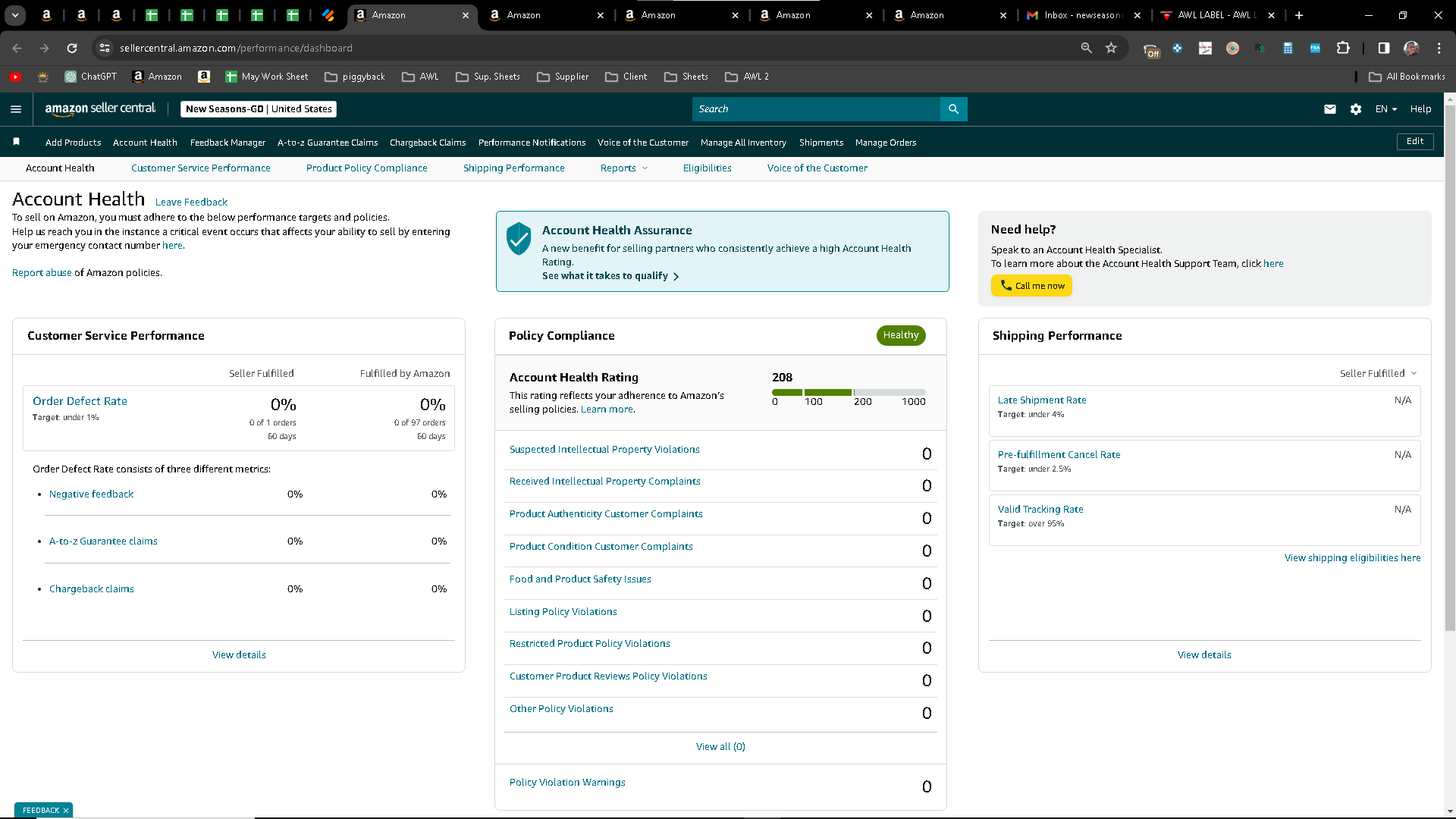Image resolution: width=1456 pixels, height=819 pixels.
Task: Click the Order Defect Rate link
Action: tap(80, 401)
